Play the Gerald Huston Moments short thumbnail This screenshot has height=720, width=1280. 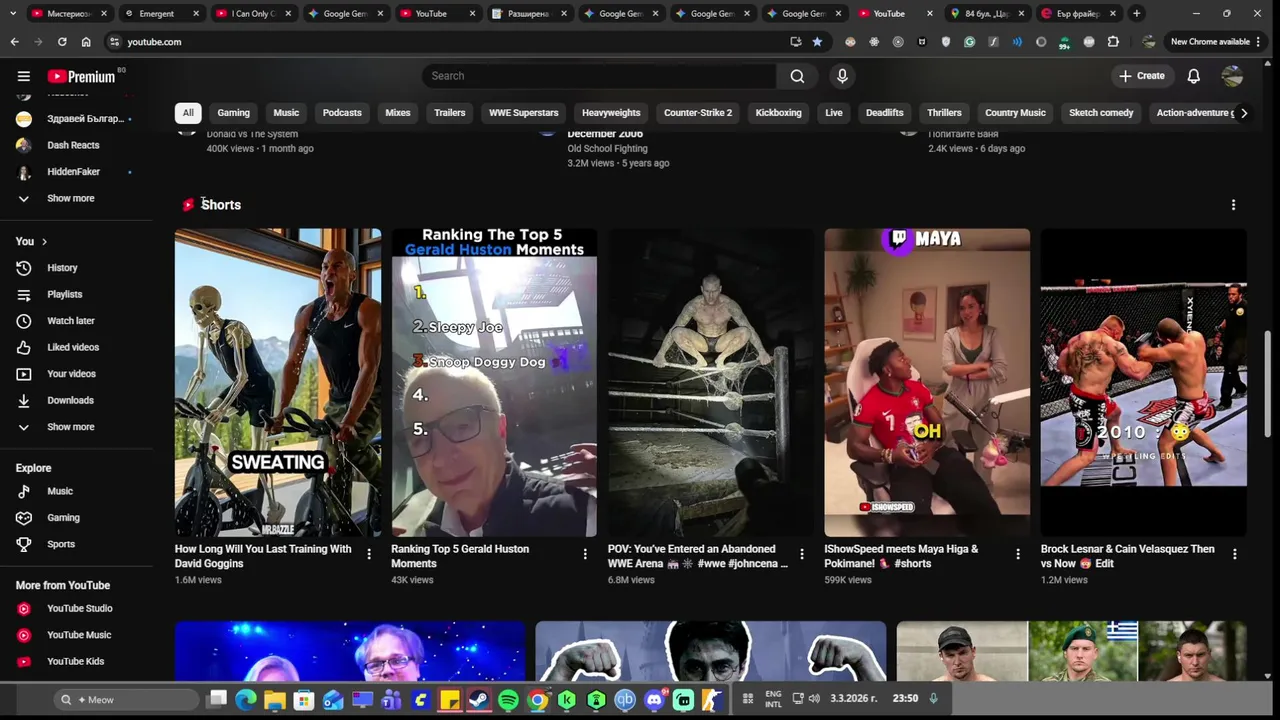pyautogui.click(x=494, y=383)
